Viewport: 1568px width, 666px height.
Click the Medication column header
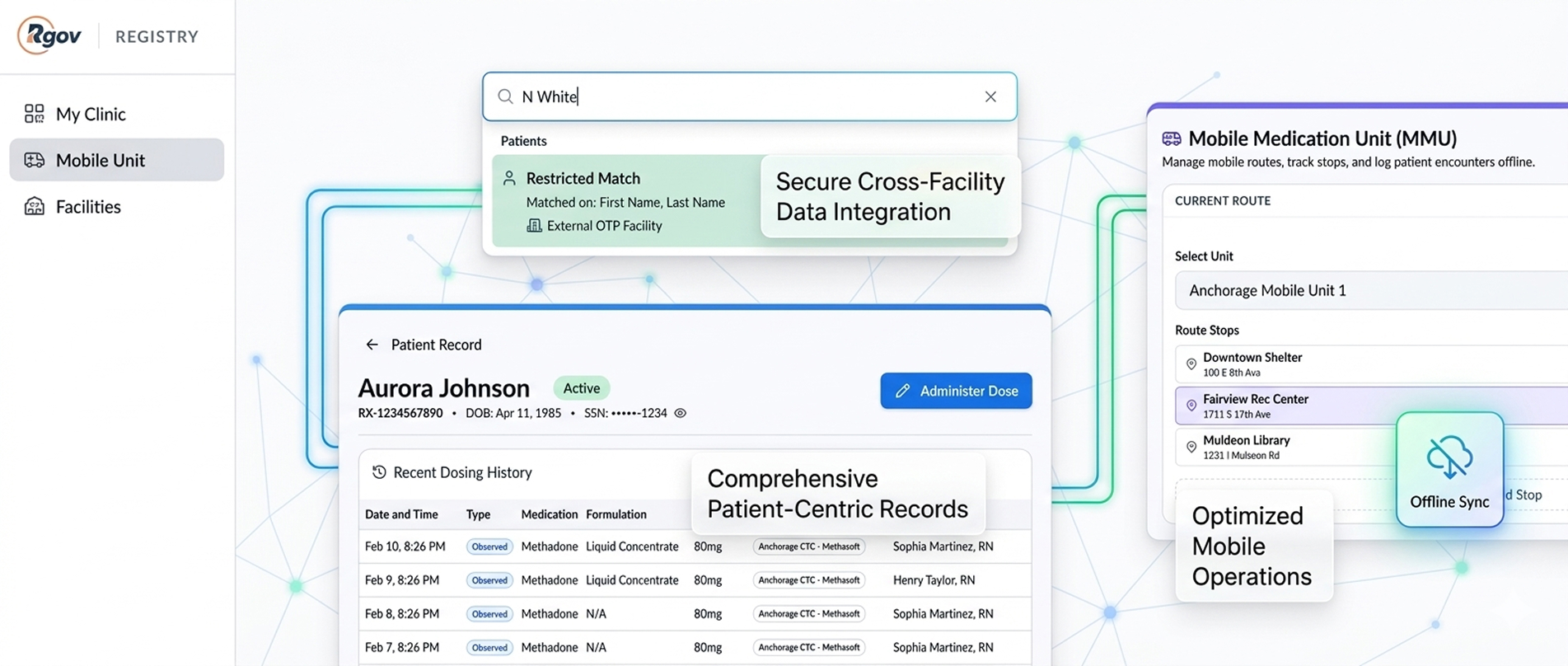[x=549, y=514]
